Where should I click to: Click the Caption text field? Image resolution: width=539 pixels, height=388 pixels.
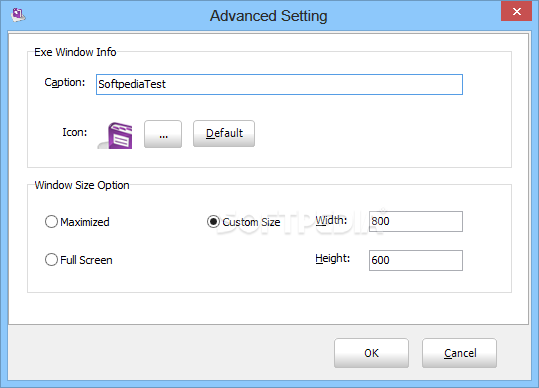(279, 84)
